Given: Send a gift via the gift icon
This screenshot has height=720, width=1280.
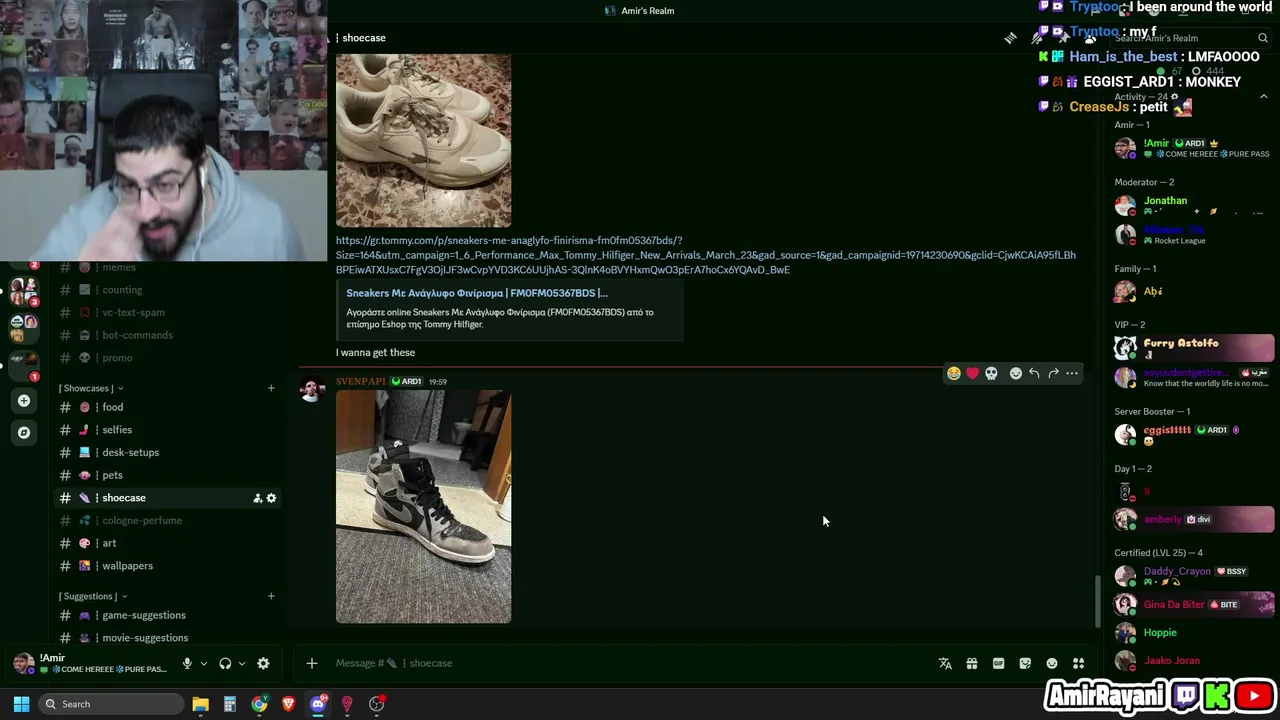Looking at the screenshot, I should pyautogui.click(x=972, y=663).
